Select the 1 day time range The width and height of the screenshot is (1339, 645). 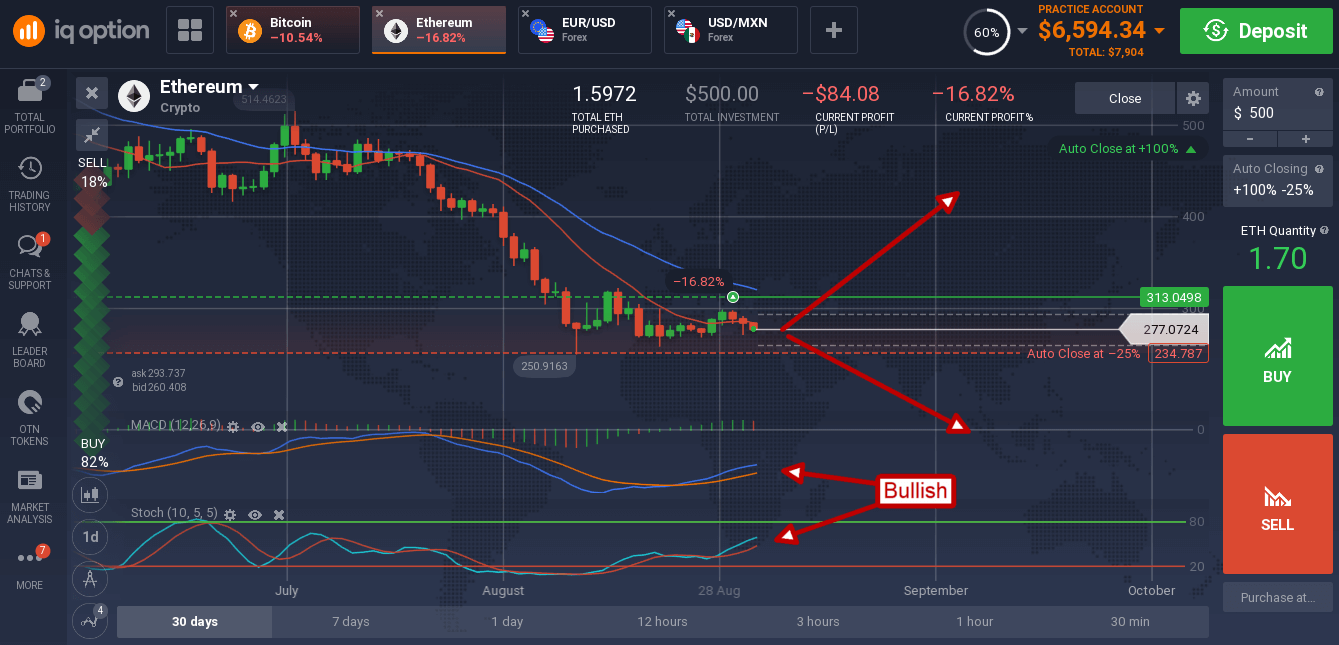point(507,621)
